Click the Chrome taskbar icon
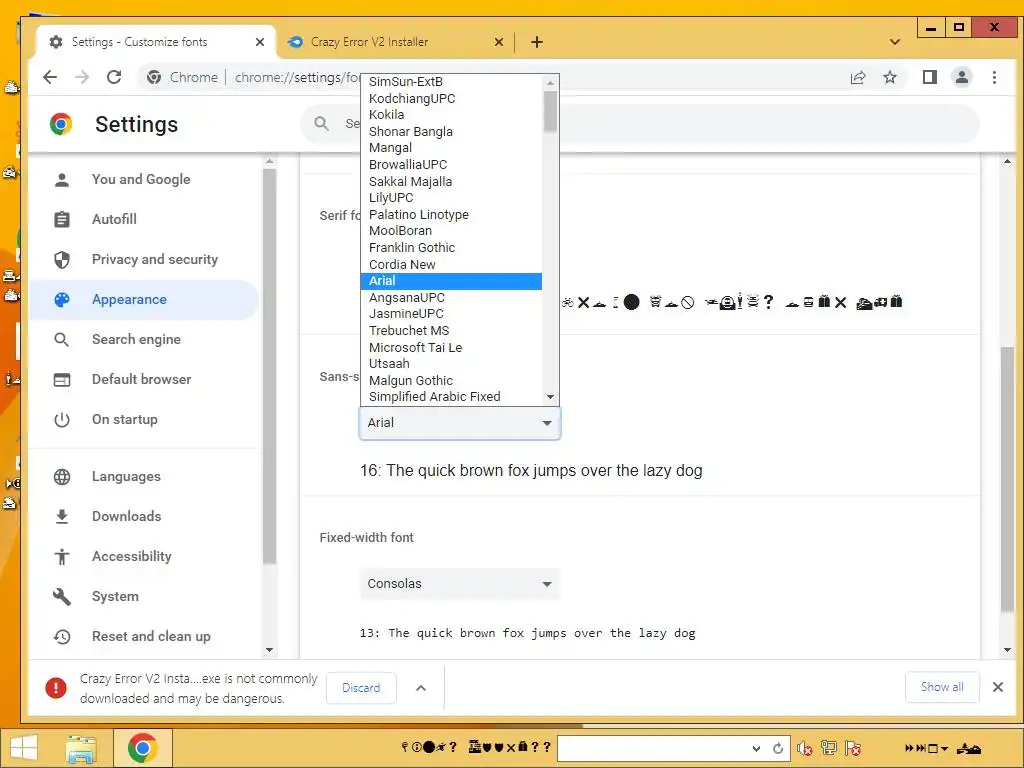1024x768 pixels. (142, 748)
